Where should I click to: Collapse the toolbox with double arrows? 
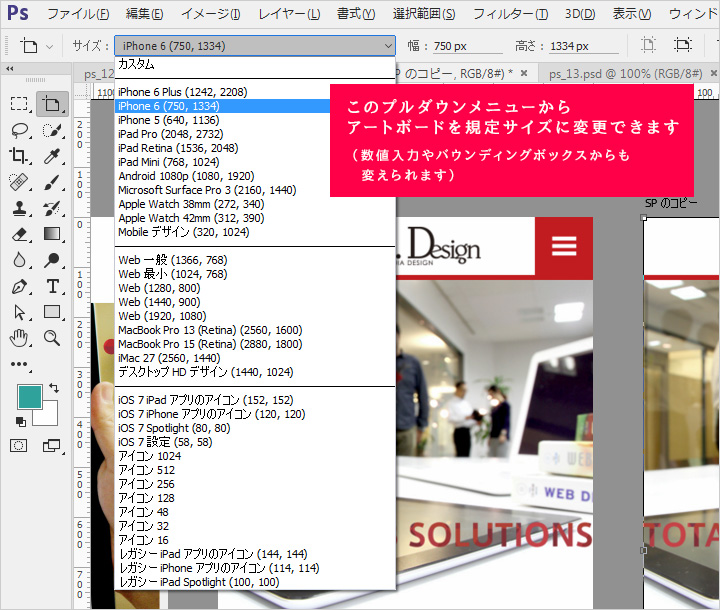click(10, 69)
